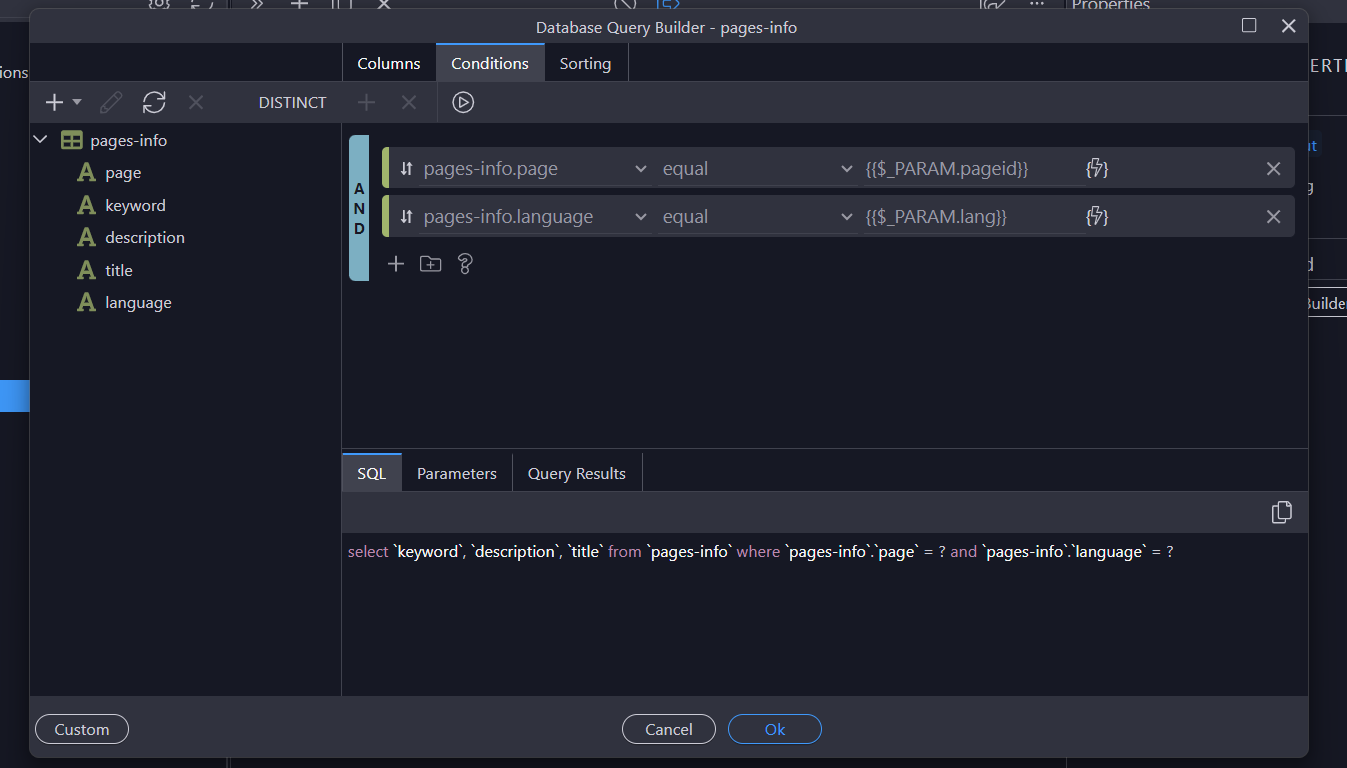Click the Ok button

click(x=774, y=729)
